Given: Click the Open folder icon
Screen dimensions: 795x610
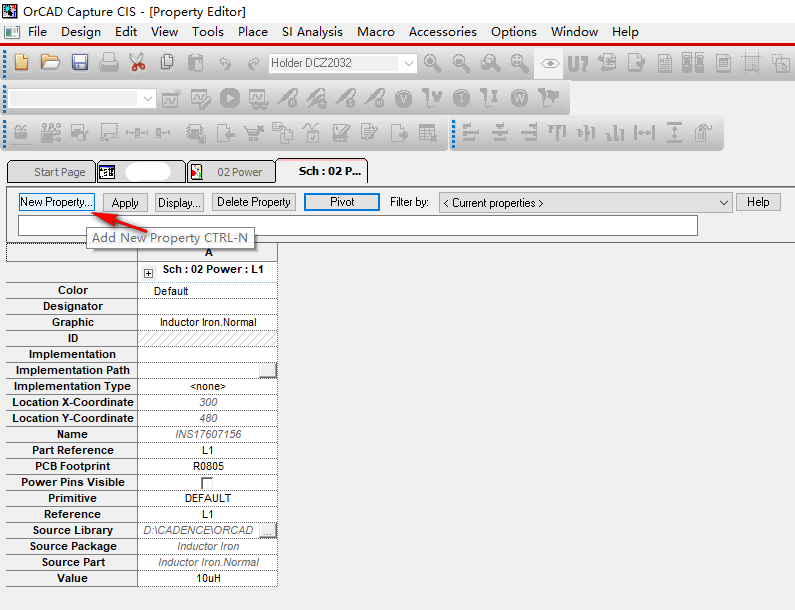Looking at the screenshot, I should (50, 63).
